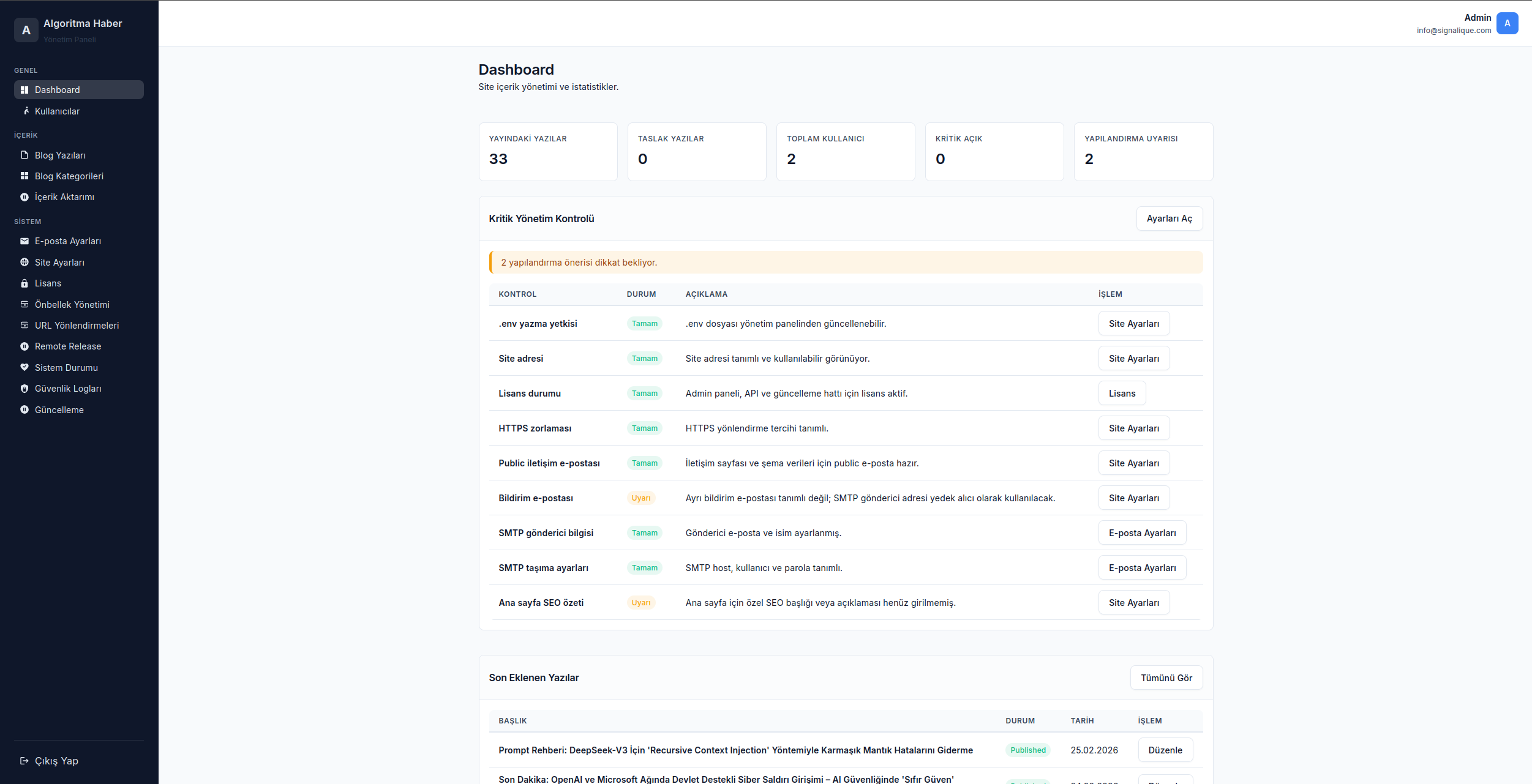Click Lisans button in Lisans durumu row
This screenshot has height=784, width=1532.
pyautogui.click(x=1122, y=394)
